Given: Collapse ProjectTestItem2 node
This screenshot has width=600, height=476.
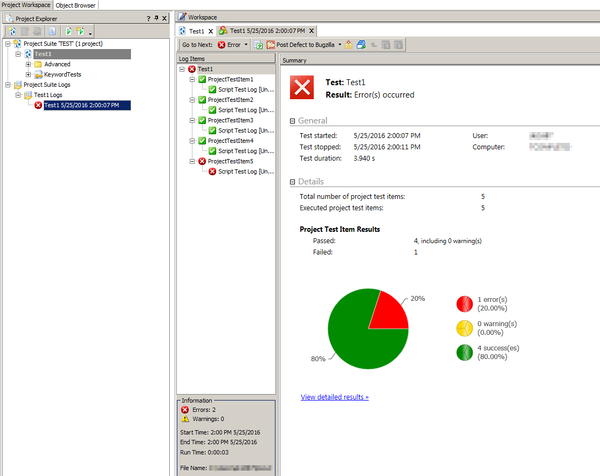Looking at the screenshot, I should [192, 100].
